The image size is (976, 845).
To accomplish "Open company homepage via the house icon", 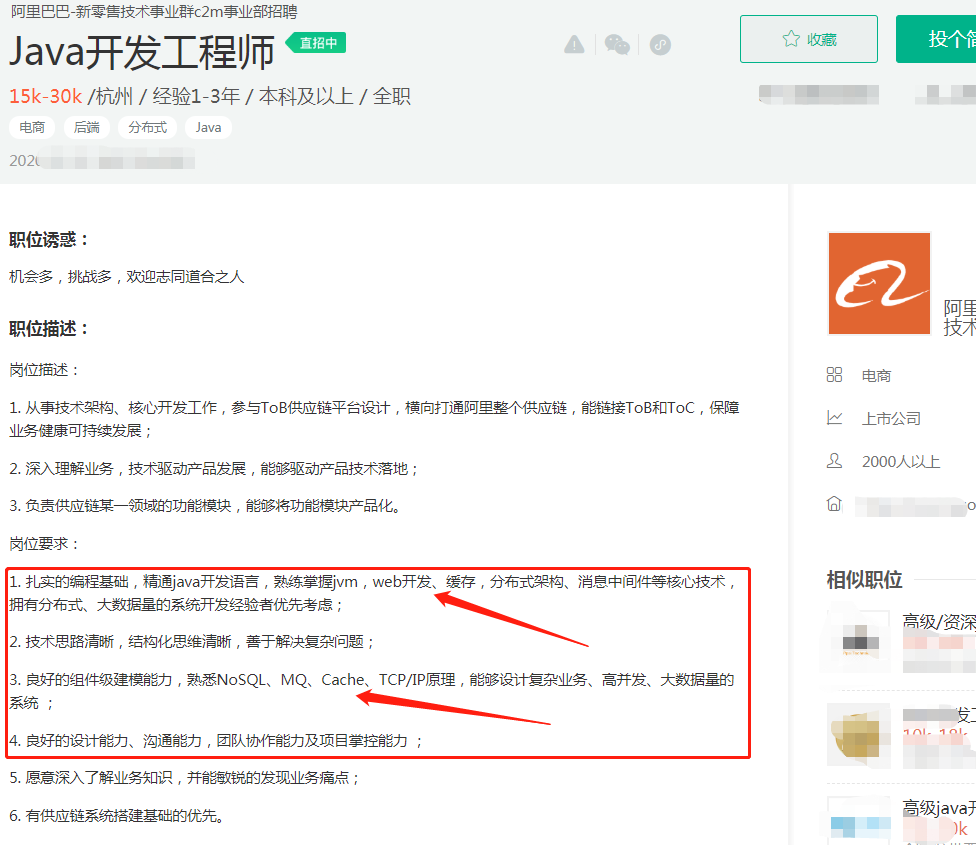I will pos(835,504).
